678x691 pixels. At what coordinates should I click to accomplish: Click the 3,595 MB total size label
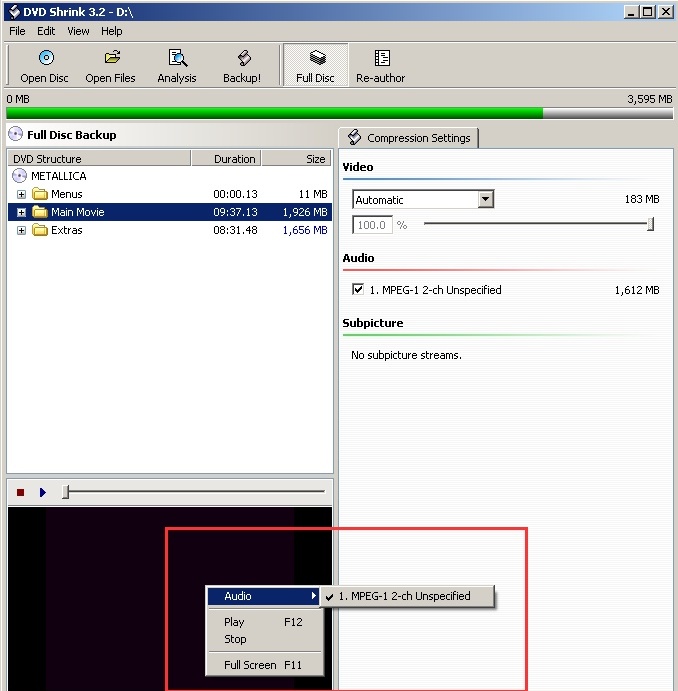650,99
